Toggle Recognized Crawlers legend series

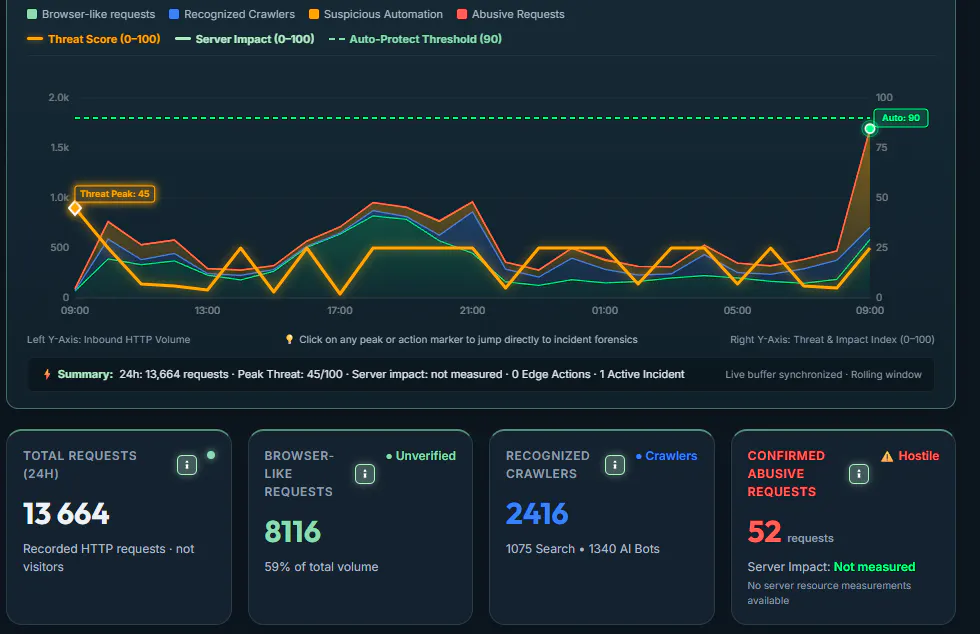coord(232,14)
